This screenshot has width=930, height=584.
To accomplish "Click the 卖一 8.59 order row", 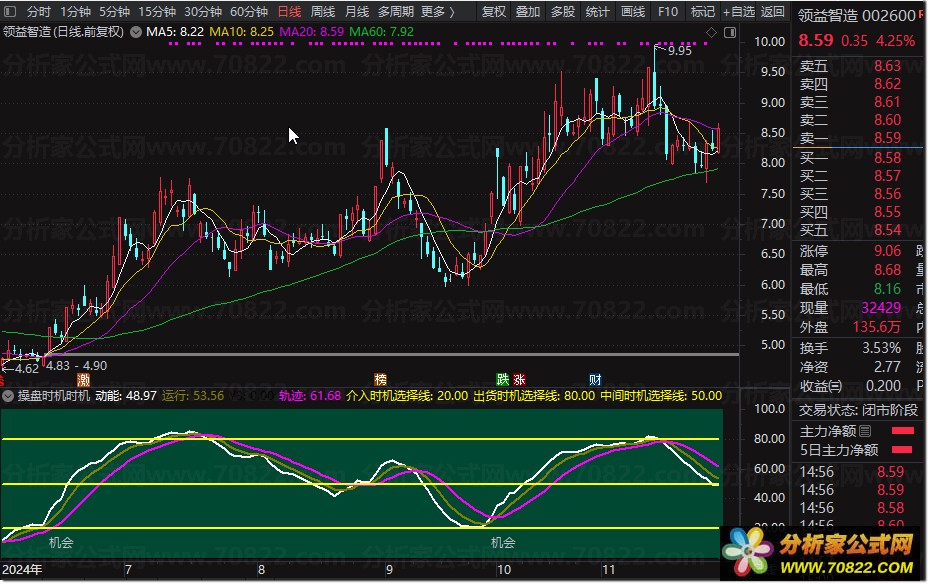I will point(850,138).
